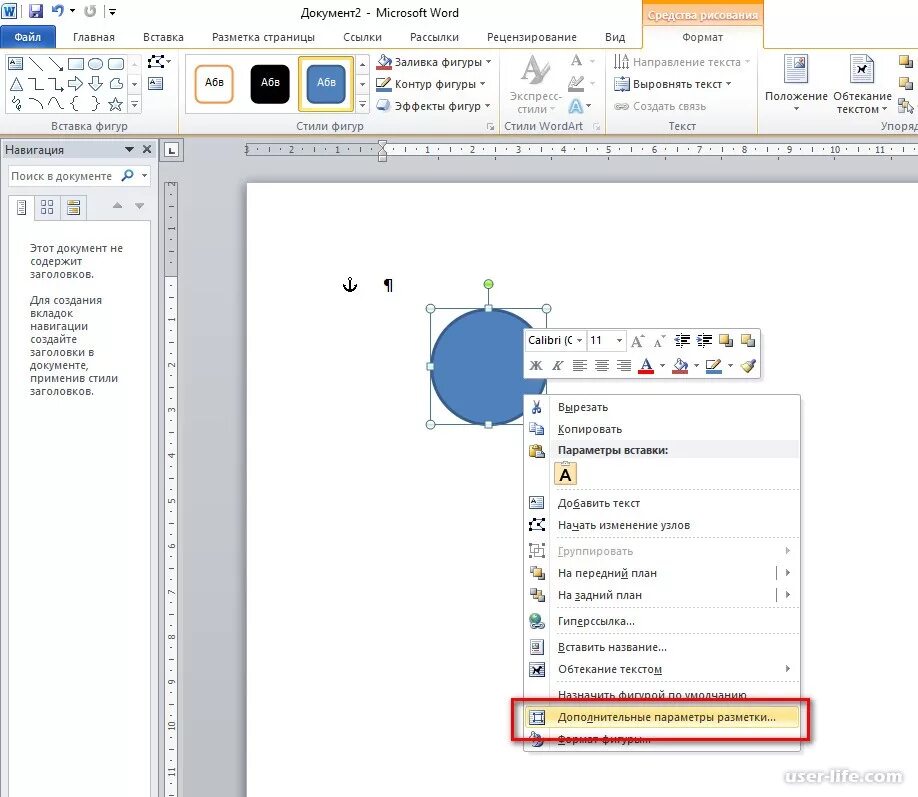Apply the blue filled 'Абв' shape style
This screenshot has width=918, height=797.
[x=326, y=83]
